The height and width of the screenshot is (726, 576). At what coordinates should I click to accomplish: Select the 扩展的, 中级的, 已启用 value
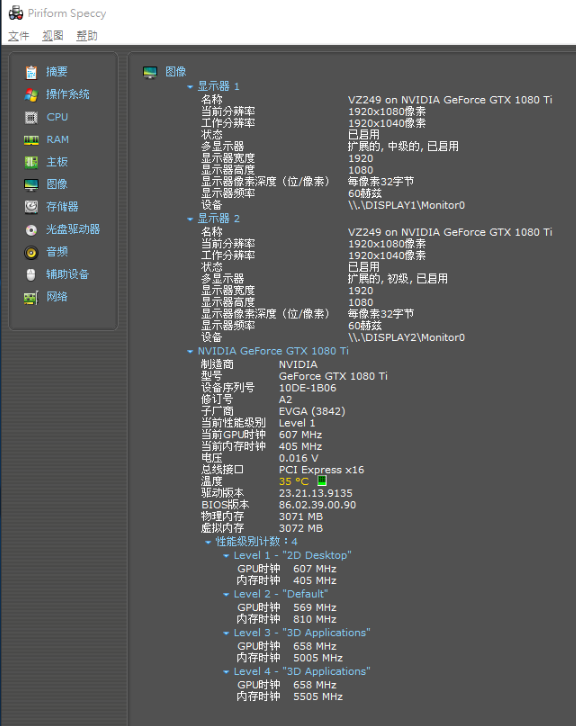tap(403, 146)
